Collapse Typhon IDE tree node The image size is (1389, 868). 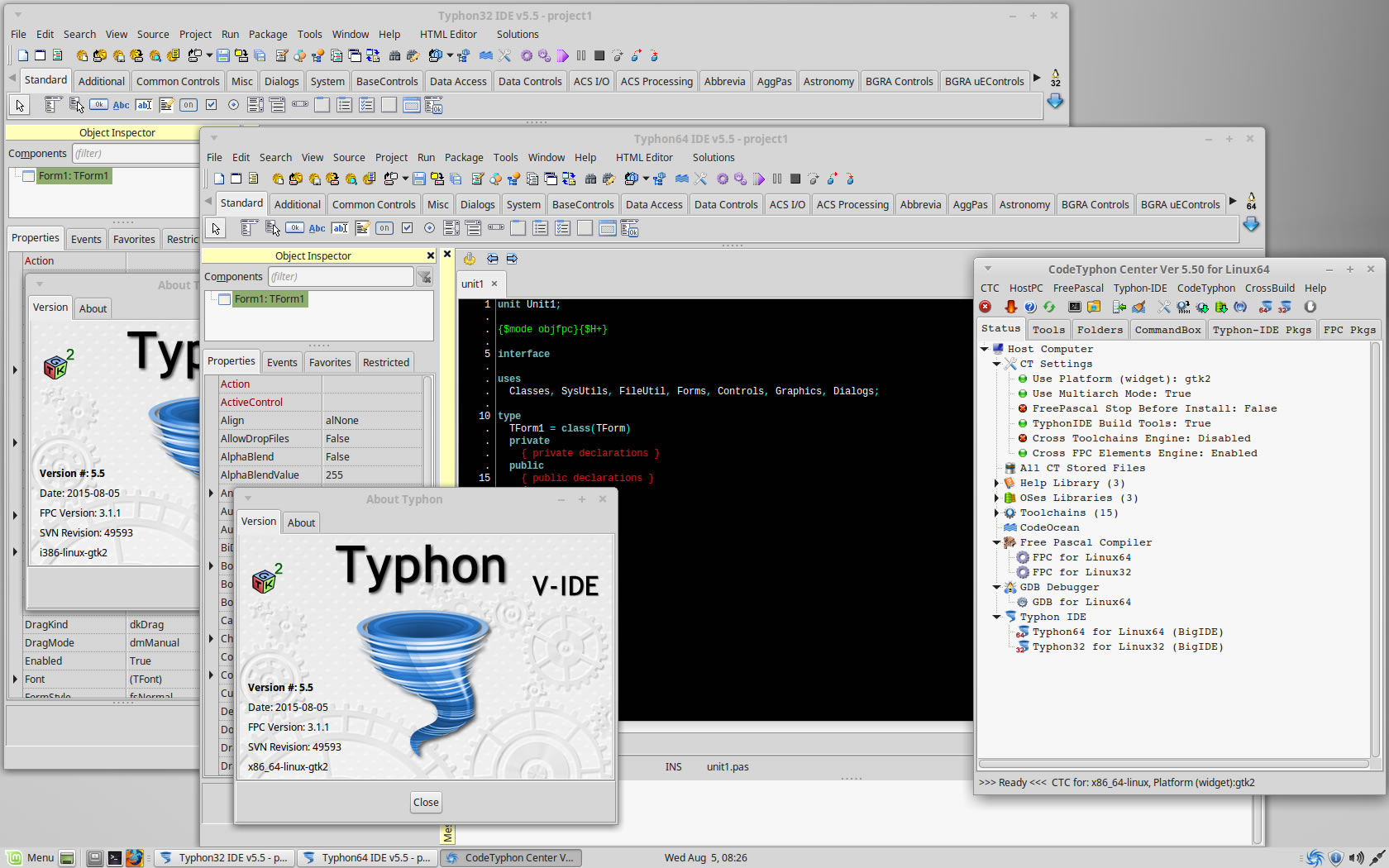[997, 617]
